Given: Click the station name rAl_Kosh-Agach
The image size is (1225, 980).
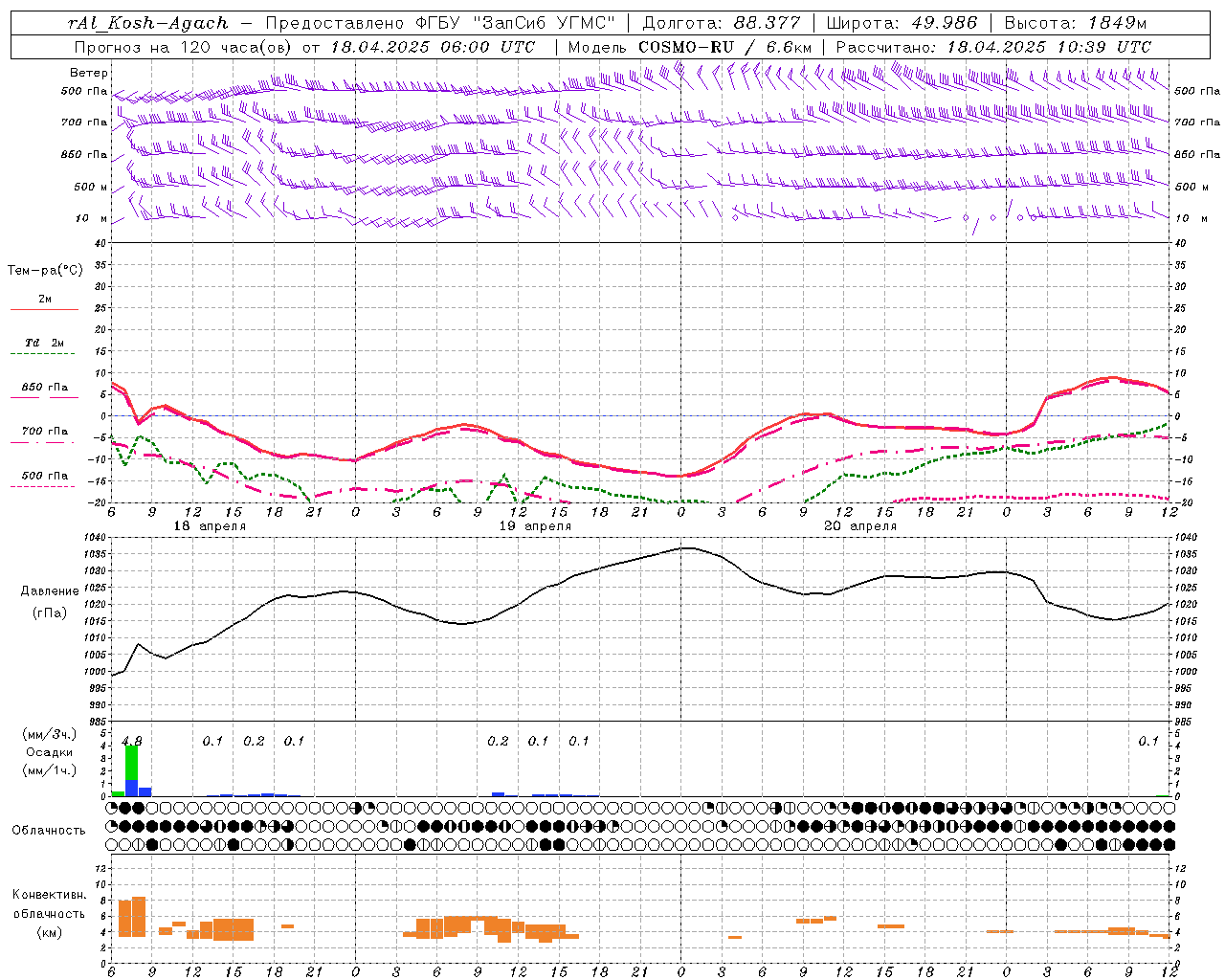Looking at the screenshot, I should coord(148,23).
